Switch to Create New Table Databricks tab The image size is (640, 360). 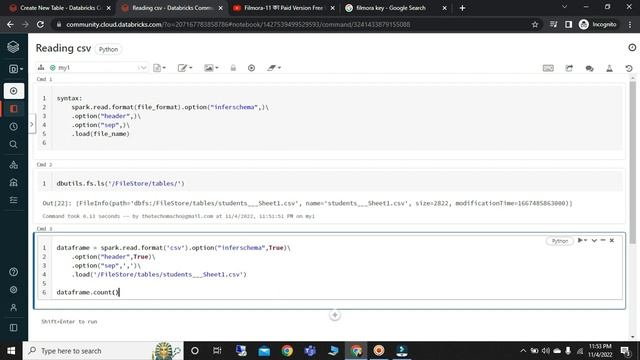click(60, 8)
